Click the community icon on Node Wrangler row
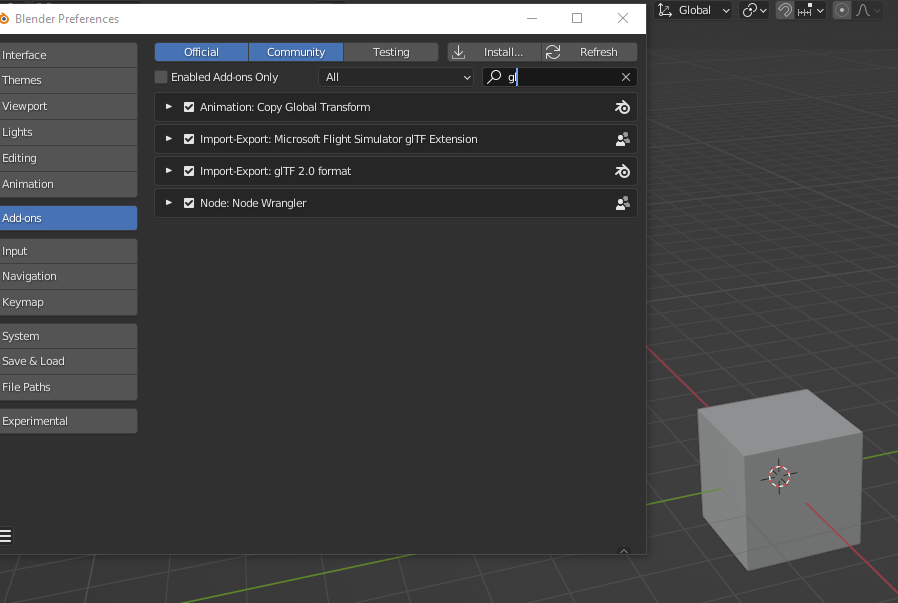Image resolution: width=898 pixels, height=603 pixels. pos(622,203)
